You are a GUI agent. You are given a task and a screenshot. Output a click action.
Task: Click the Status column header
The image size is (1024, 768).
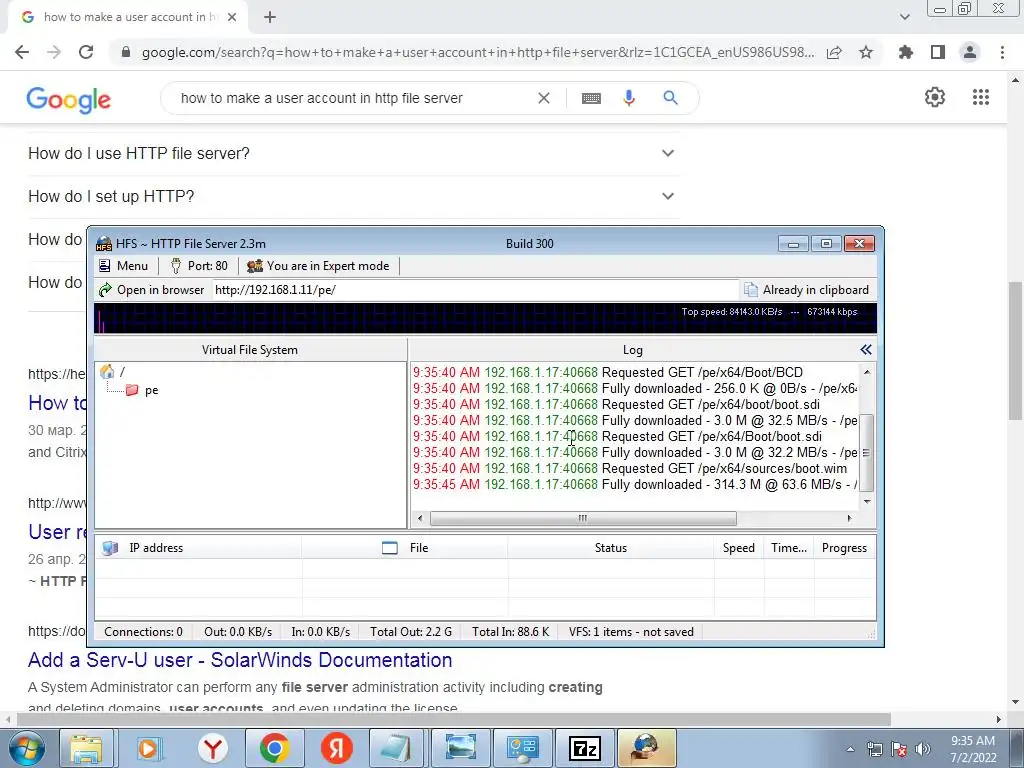click(611, 548)
